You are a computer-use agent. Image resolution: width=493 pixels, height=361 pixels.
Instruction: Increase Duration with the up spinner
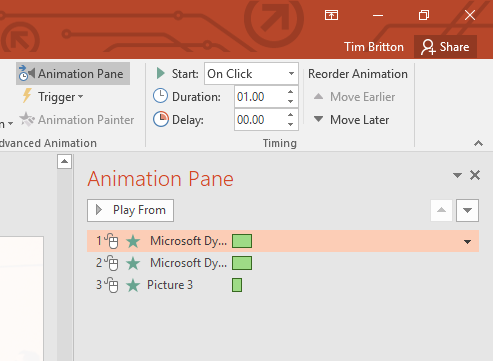point(290,92)
